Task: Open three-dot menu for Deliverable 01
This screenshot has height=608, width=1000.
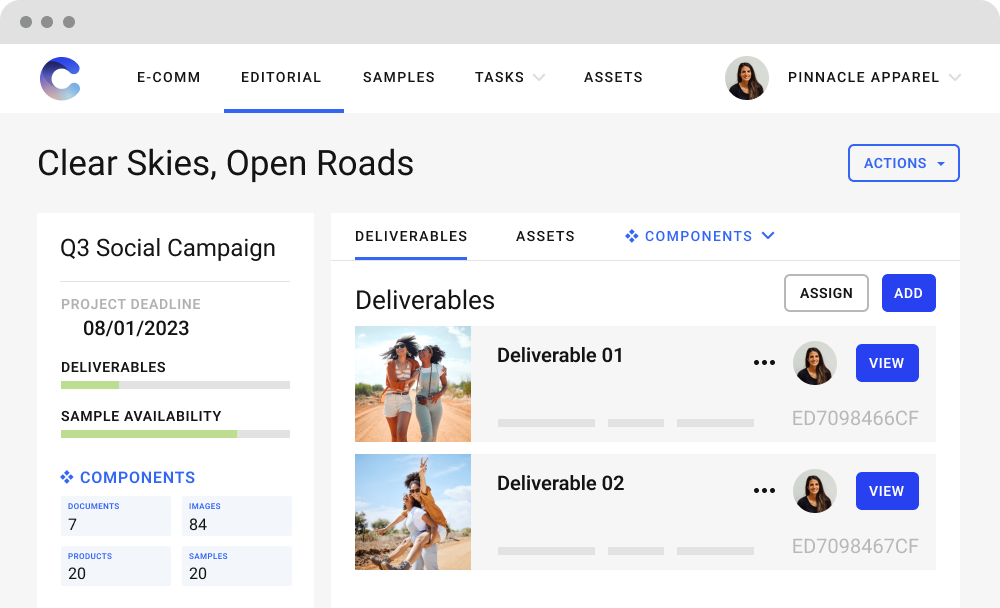Action: pos(764,363)
